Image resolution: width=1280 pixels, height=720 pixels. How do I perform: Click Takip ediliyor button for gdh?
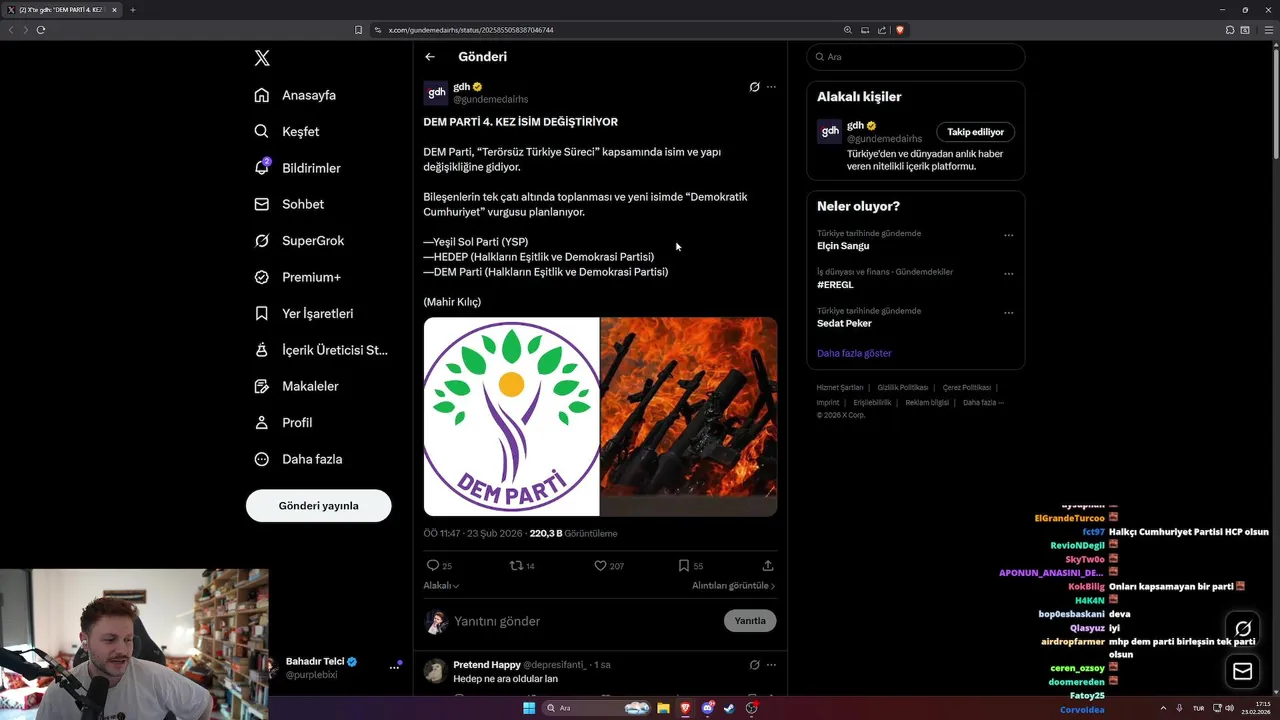coord(975,132)
